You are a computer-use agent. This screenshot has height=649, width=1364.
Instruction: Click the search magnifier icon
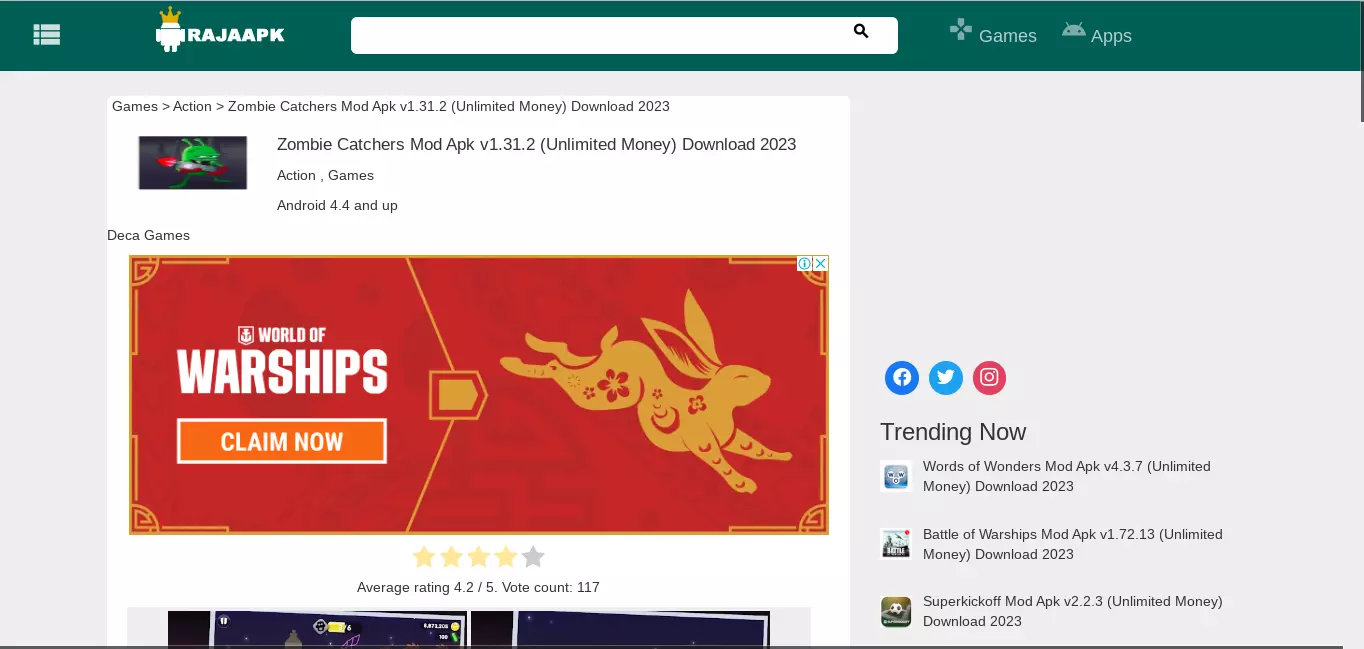point(861,32)
